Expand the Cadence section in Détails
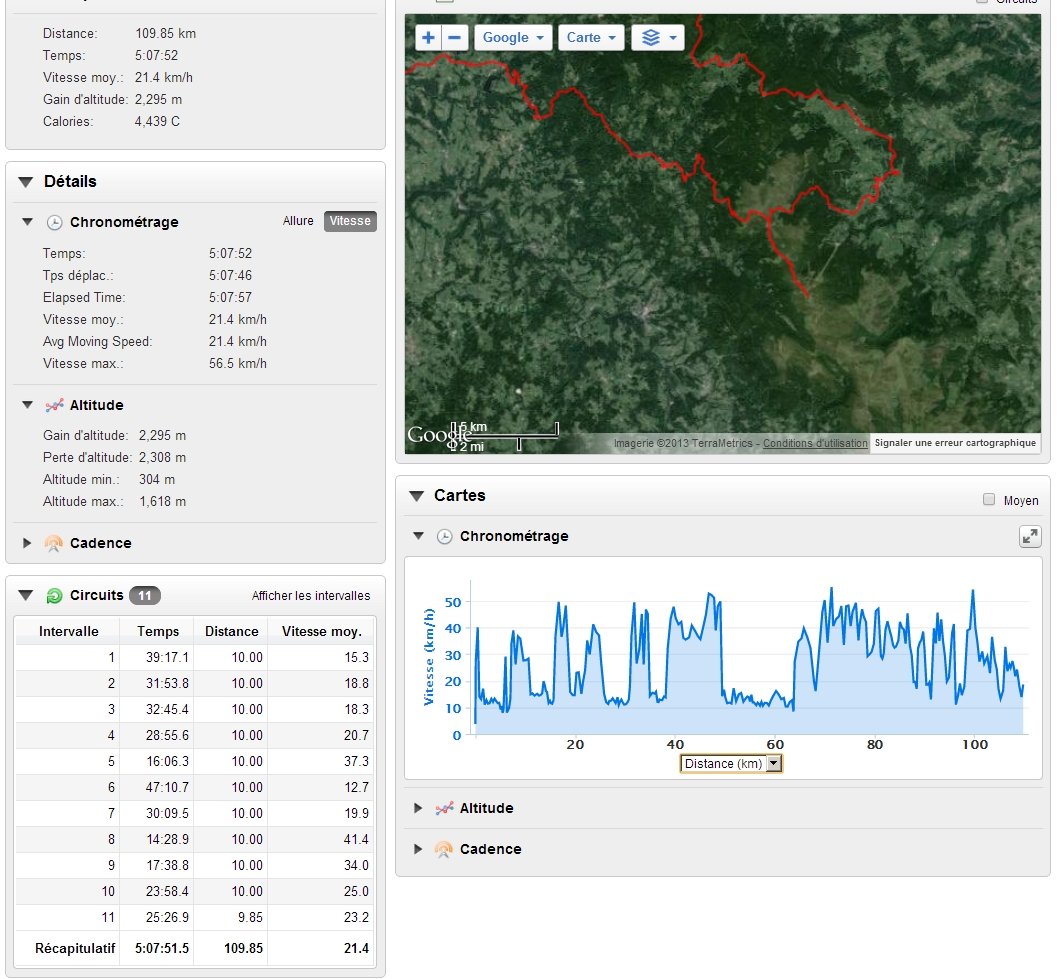The height and width of the screenshot is (979, 1060). [x=28, y=543]
